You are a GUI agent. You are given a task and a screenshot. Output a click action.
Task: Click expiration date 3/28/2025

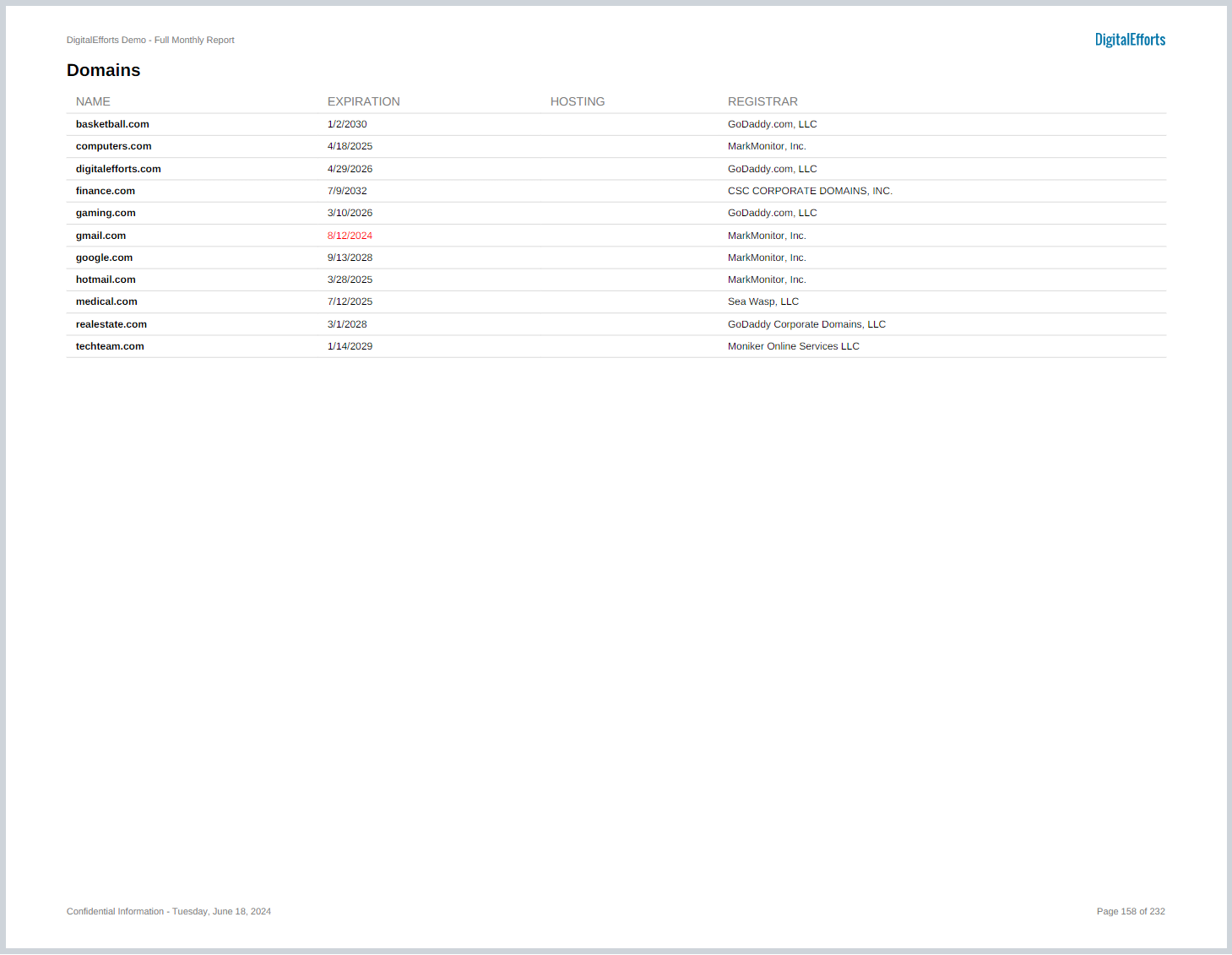pyautogui.click(x=350, y=279)
